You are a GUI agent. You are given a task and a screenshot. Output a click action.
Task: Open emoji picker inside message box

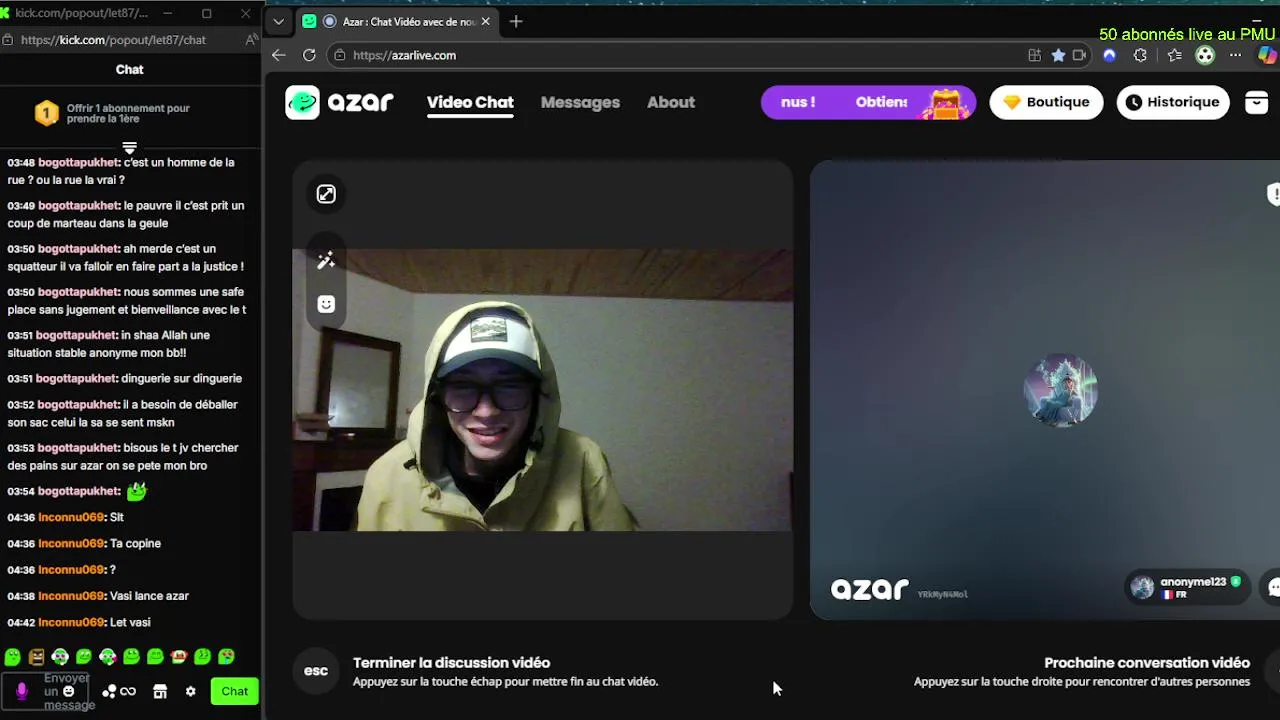[68, 691]
